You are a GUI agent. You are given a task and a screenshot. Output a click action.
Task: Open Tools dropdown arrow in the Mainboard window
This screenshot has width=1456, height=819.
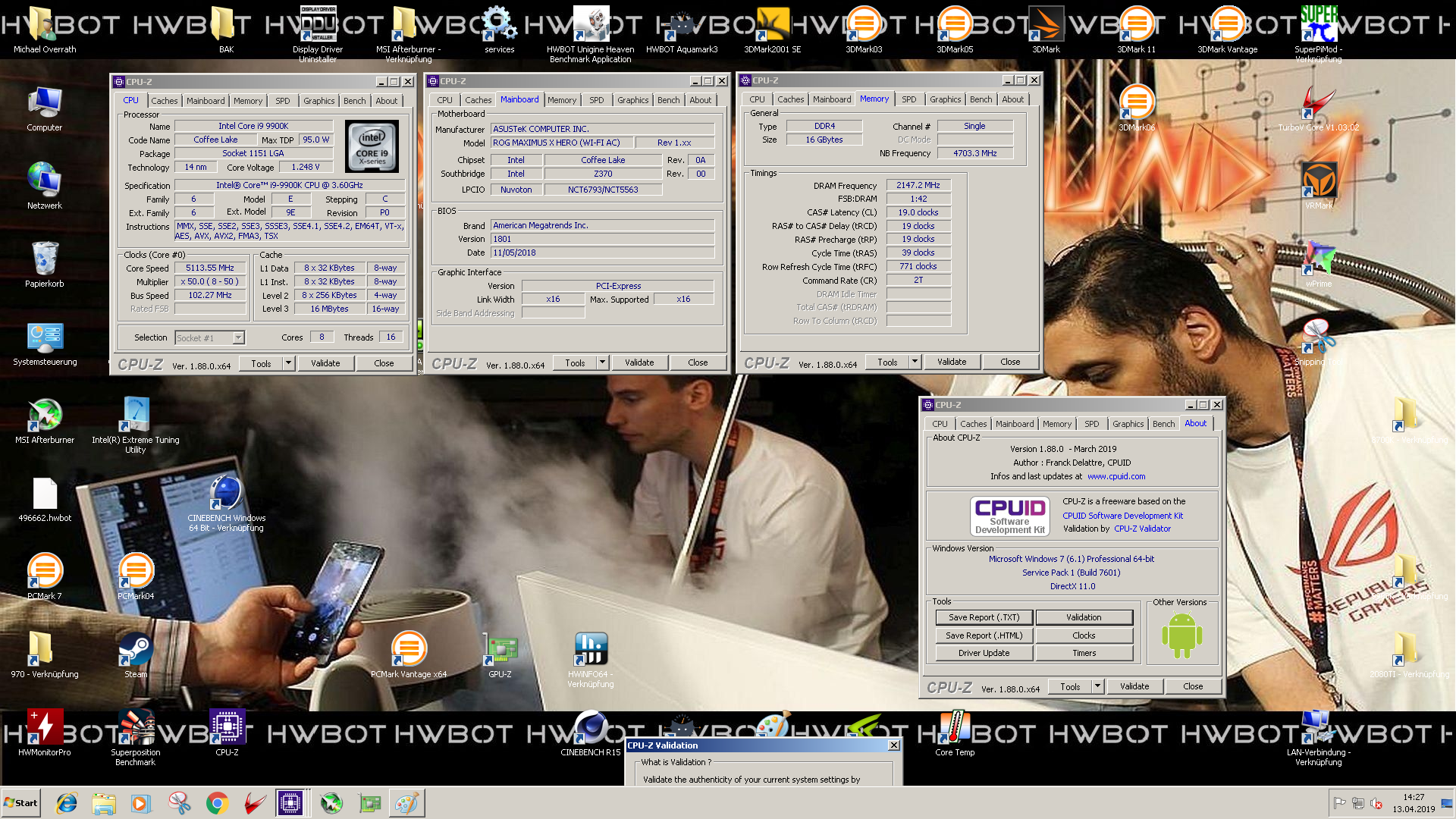[x=602, y=362]
